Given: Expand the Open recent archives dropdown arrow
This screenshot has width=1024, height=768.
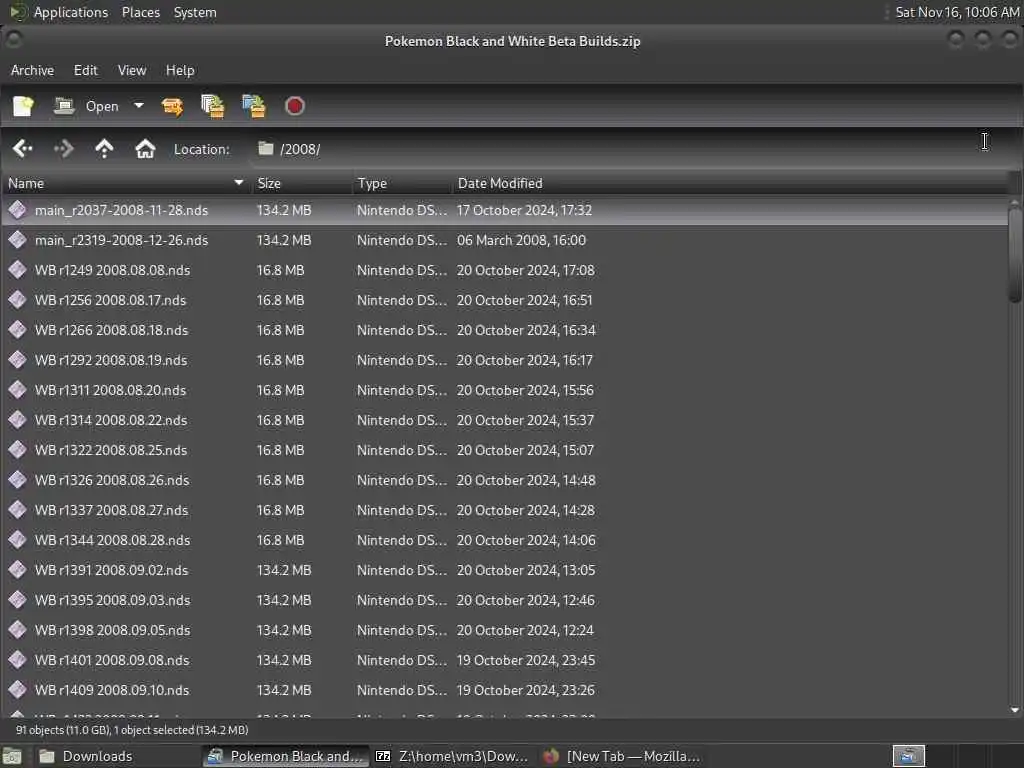Looking at the screenshot, I should tap(138, 106).
